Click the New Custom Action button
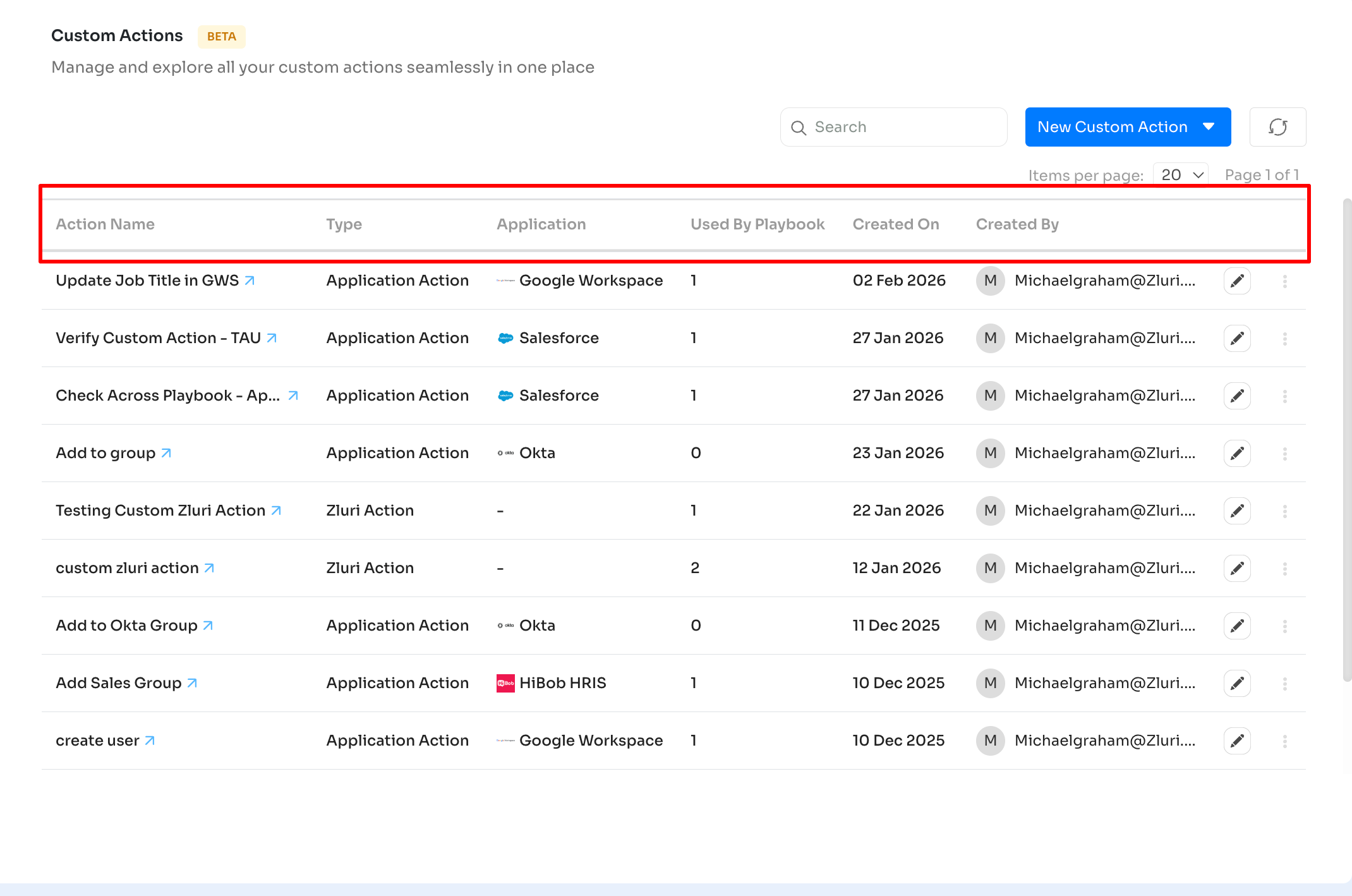Image resolution: width=1352 pixels, height=896 pixels. [1112, 127]
